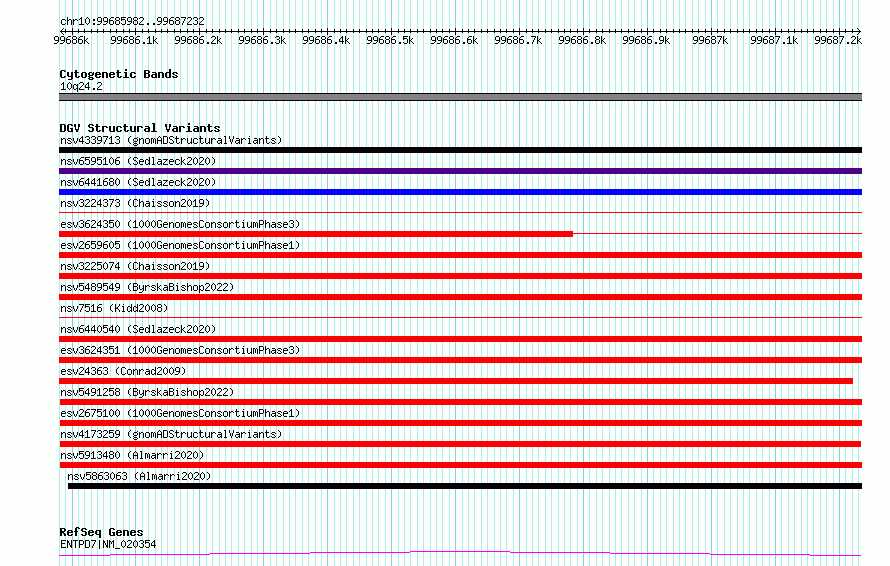Select the magenta ENTPD7 gene line
This screenshot has width=890, height=566.
[x=460, y=554]
